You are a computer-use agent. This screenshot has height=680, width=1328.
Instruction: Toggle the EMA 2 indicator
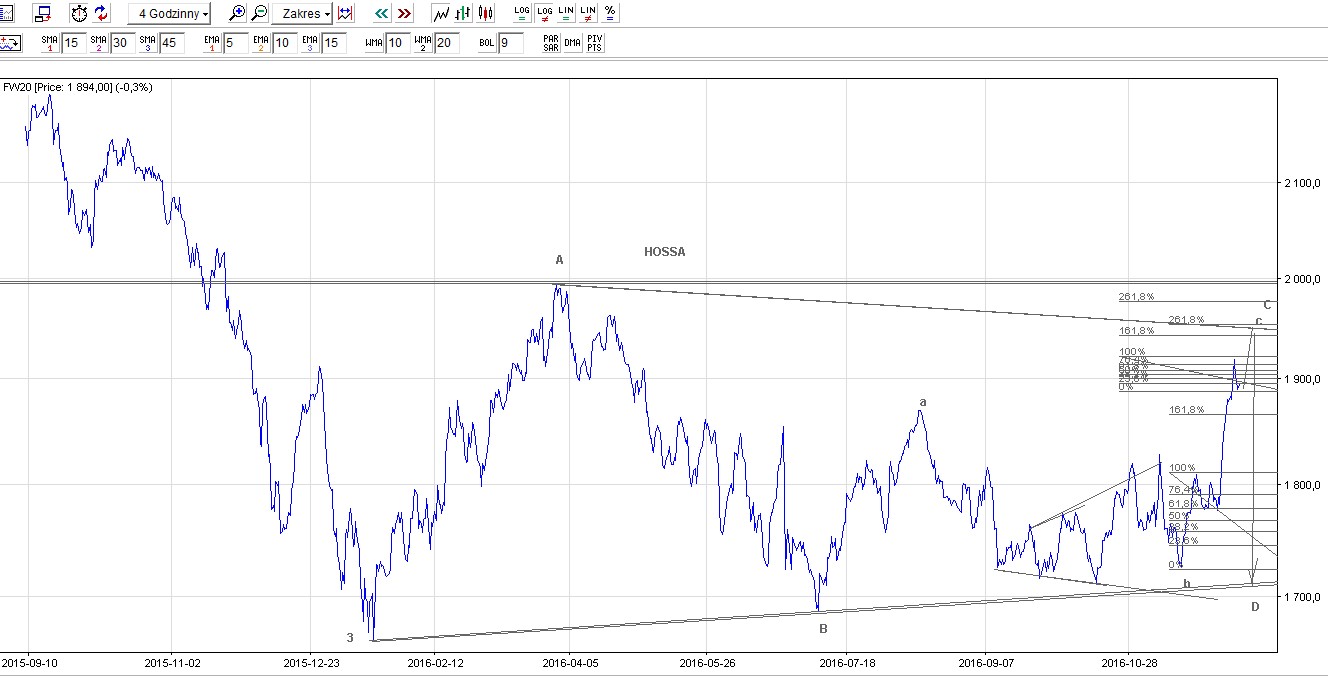(260, 43)
